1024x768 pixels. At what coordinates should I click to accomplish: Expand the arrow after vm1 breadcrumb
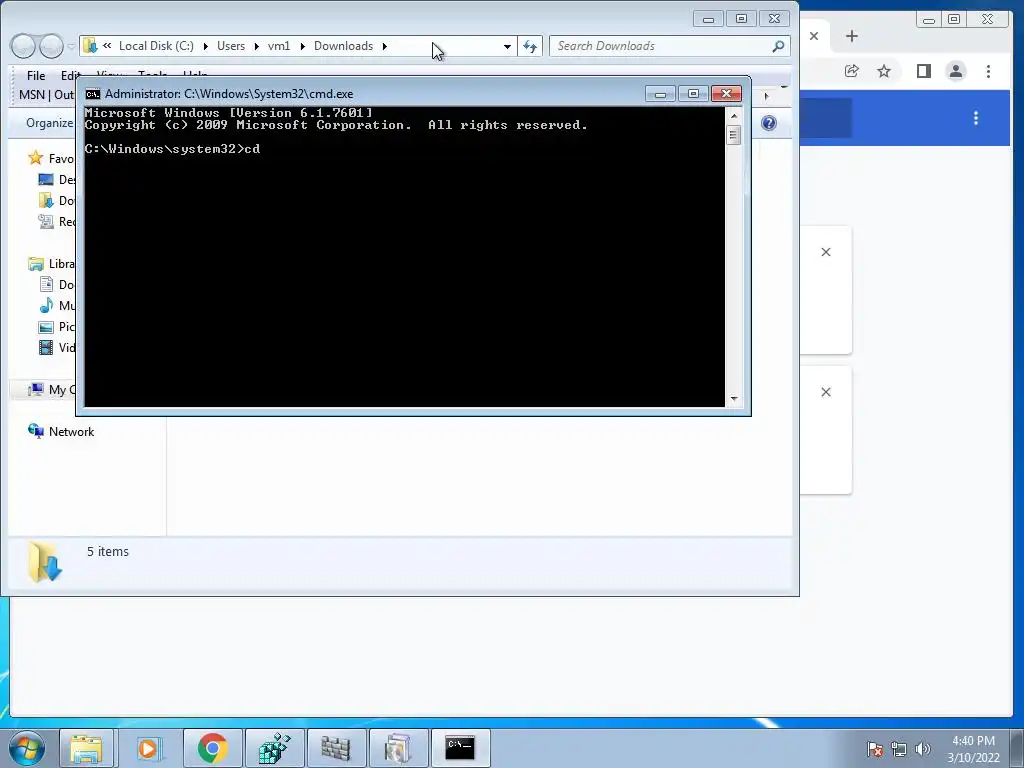point(302,46)
